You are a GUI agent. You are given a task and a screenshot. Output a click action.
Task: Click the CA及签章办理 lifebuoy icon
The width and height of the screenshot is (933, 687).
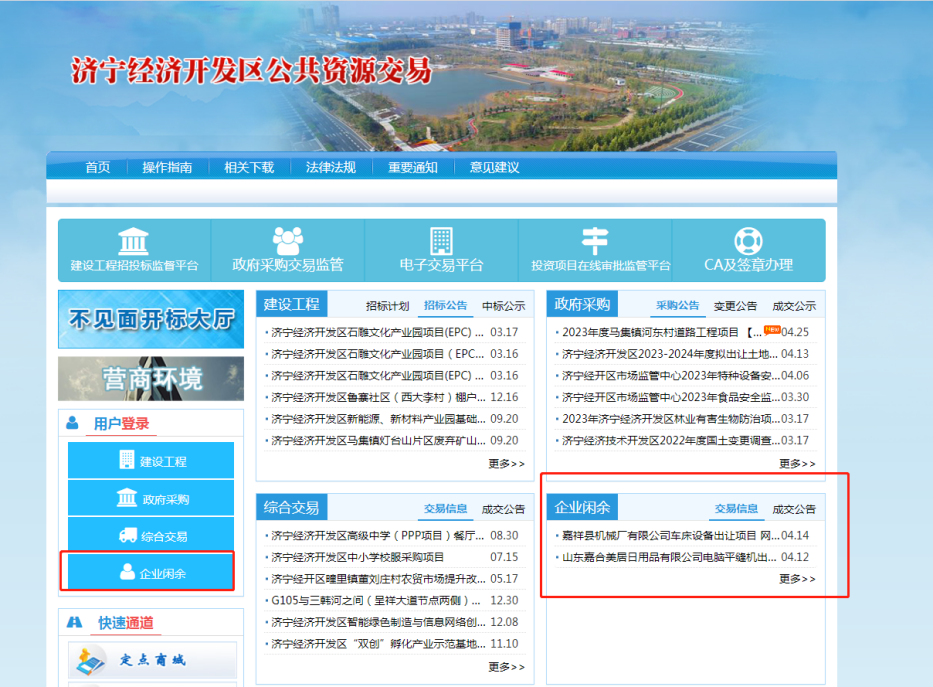[748, 241]
